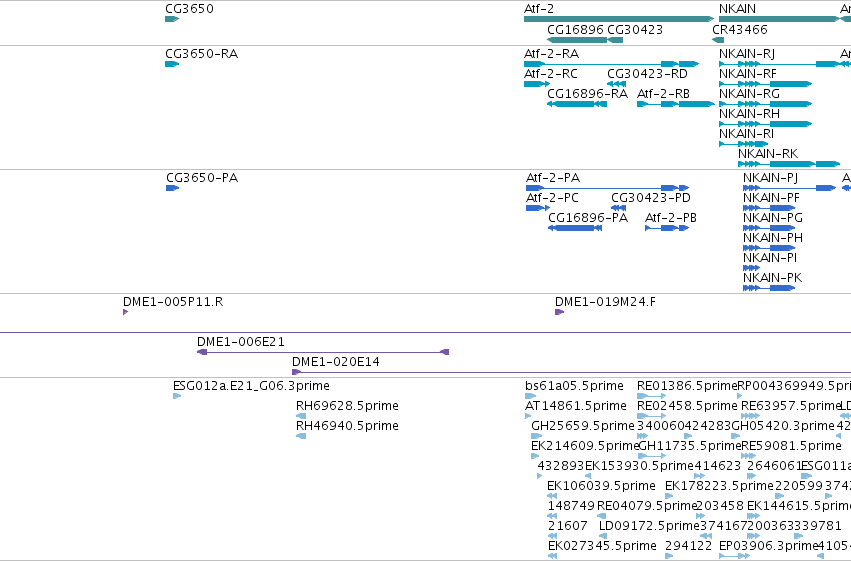Click transcript Atf-2-RC

(x=551, y=74)
